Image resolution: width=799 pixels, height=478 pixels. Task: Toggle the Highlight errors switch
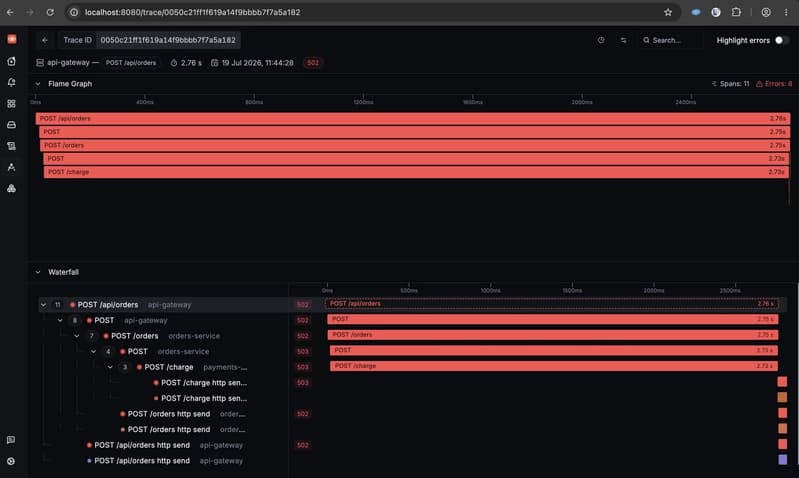point(782,40)
